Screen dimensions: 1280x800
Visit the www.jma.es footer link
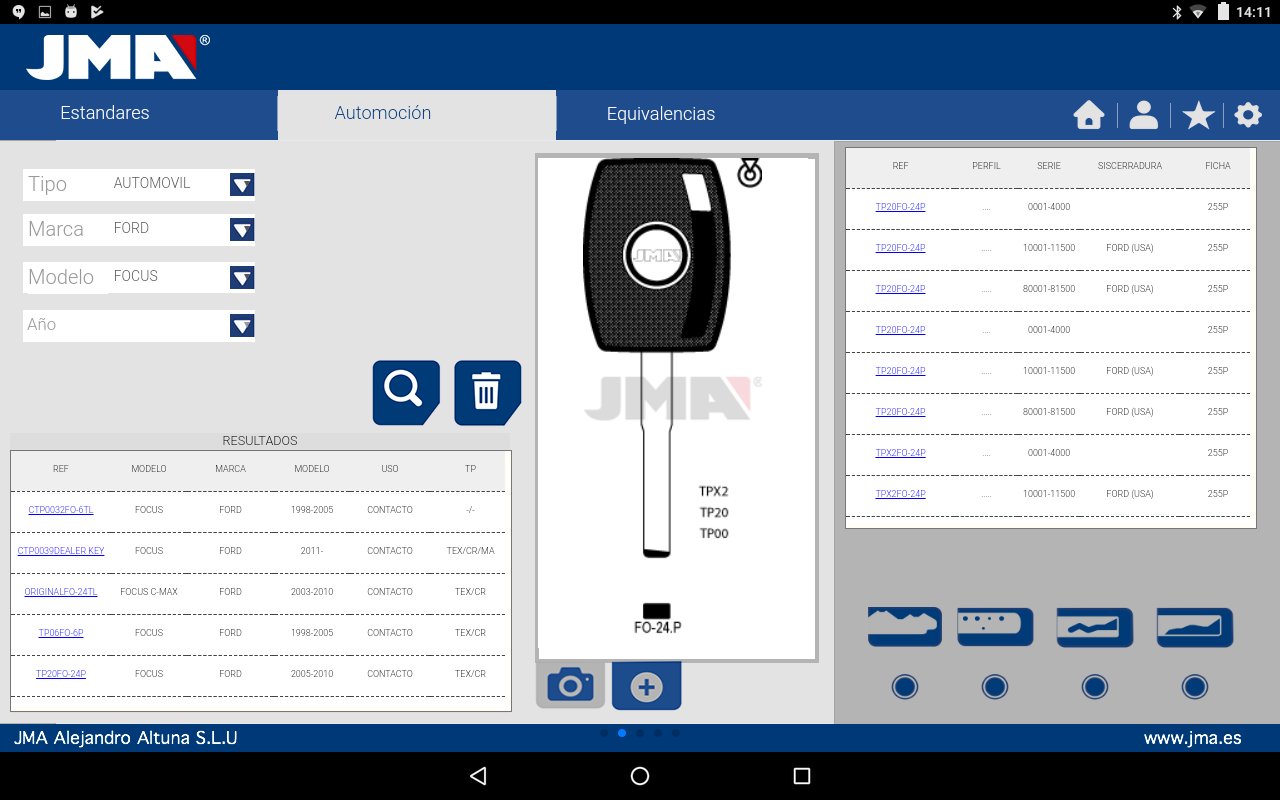click(1193, 739)
